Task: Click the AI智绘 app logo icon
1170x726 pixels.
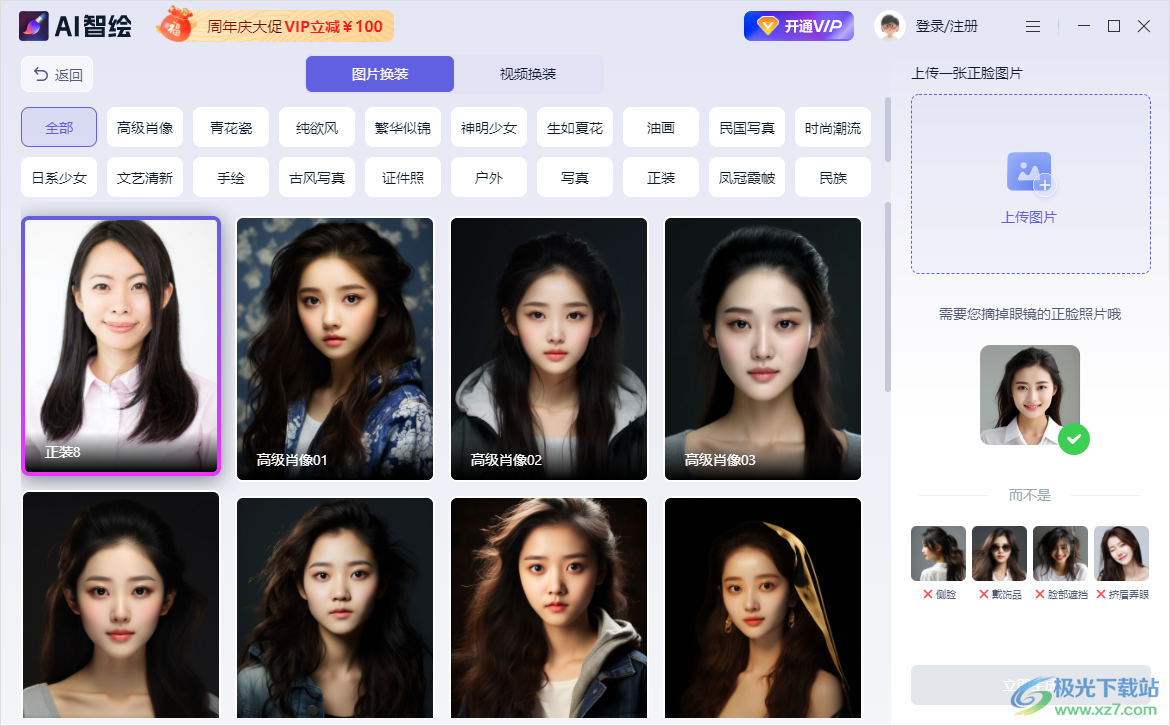Action: 34,26
